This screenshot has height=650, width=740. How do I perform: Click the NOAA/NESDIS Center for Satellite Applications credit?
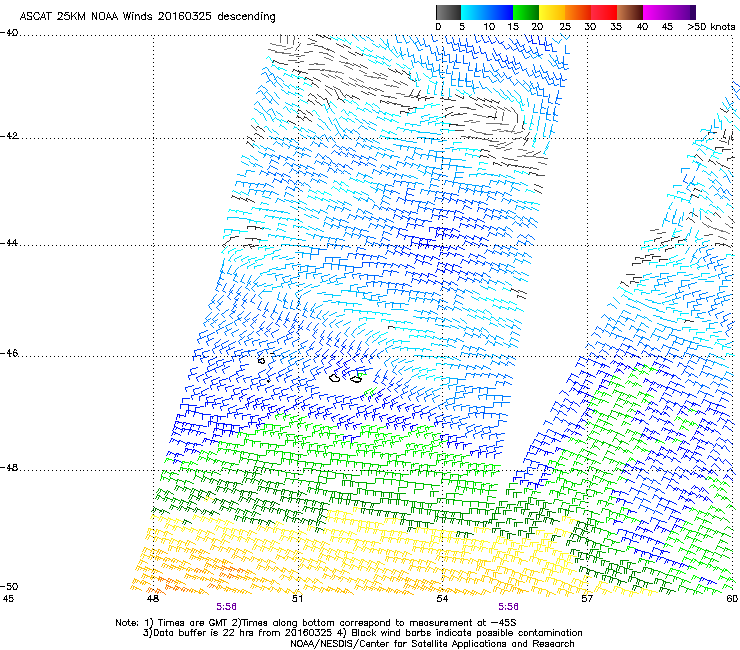(x=432, y=644)
